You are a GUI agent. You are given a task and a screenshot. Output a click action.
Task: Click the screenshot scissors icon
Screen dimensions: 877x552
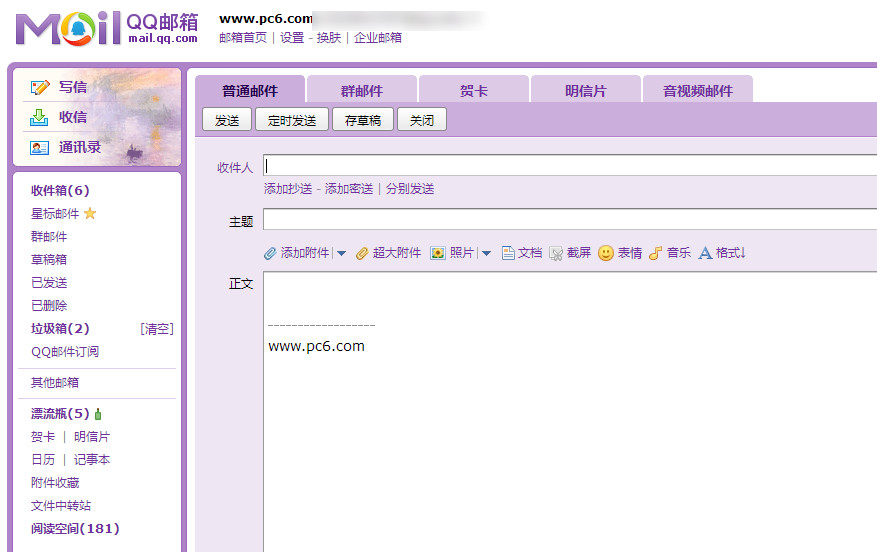556,253
